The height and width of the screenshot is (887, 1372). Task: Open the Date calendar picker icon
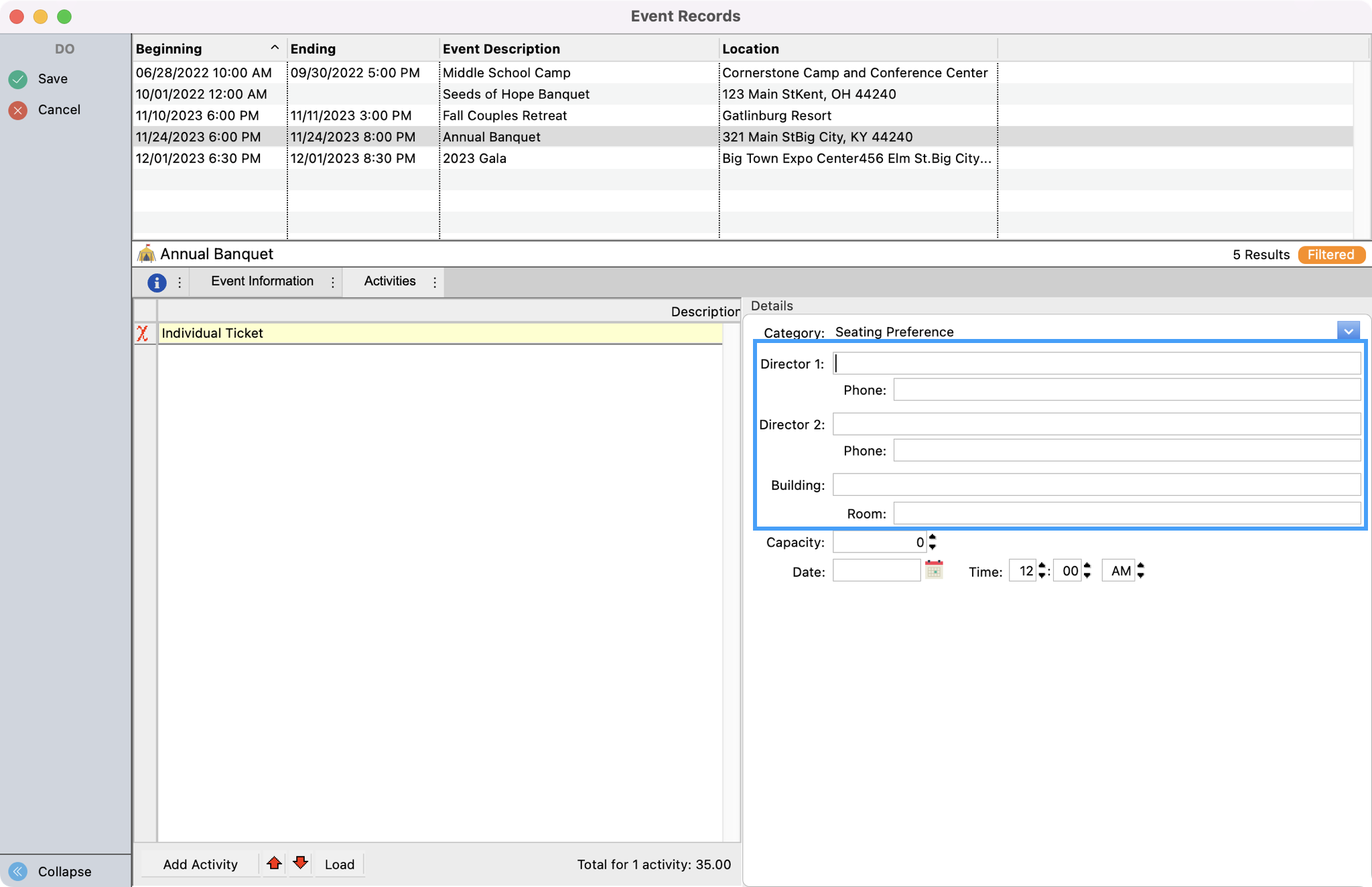934,571
